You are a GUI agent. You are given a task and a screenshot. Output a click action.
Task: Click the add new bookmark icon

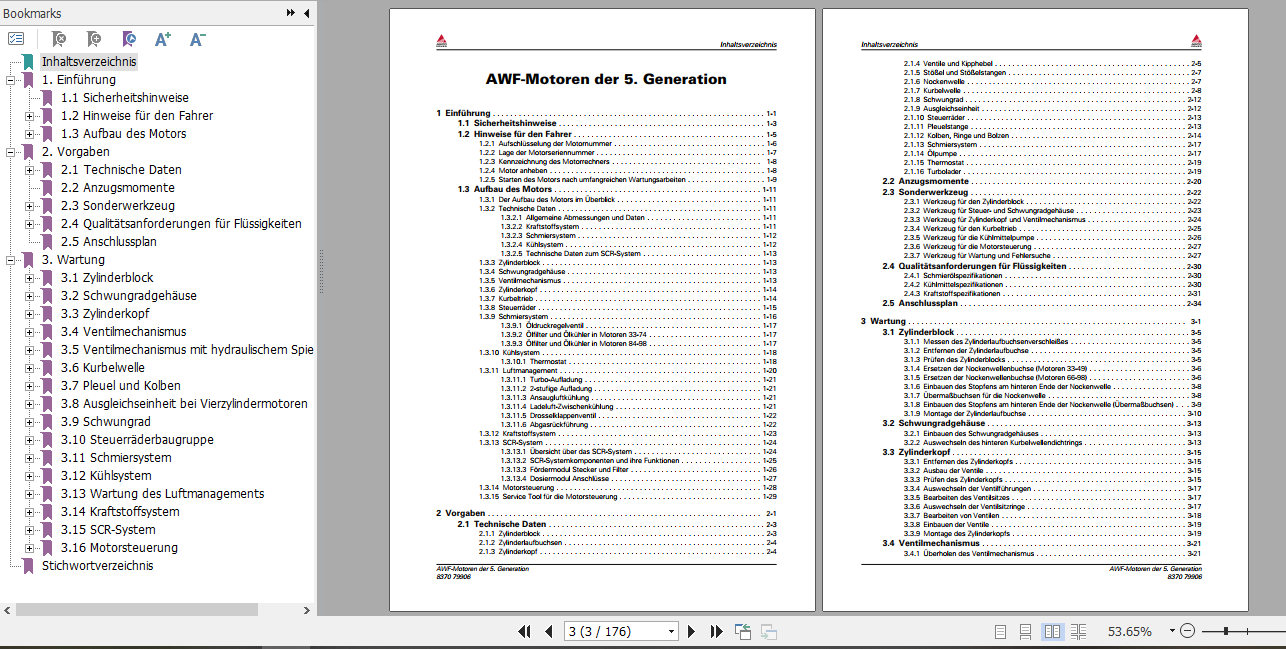point(93,39)
